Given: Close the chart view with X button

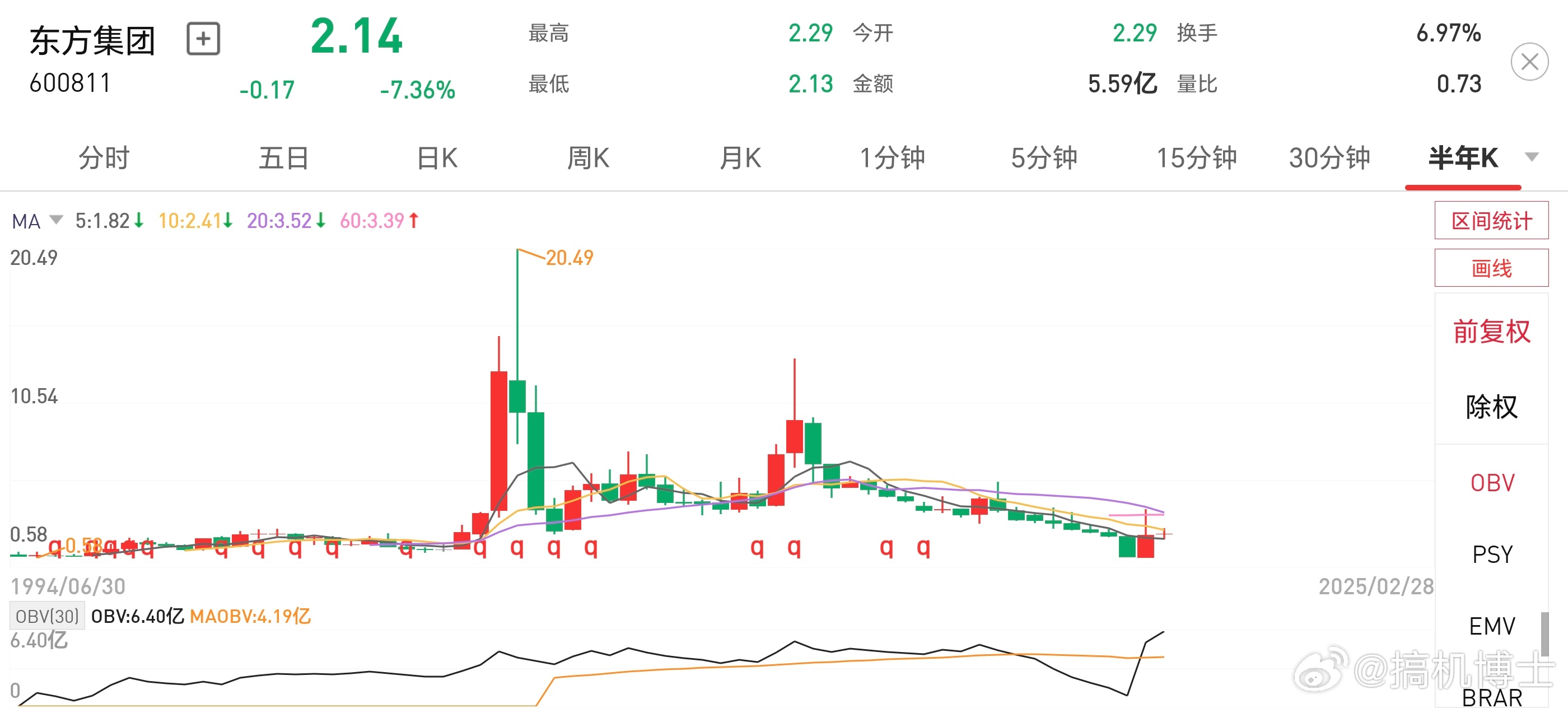Looking at the screenshot, I should point(1530,62).
